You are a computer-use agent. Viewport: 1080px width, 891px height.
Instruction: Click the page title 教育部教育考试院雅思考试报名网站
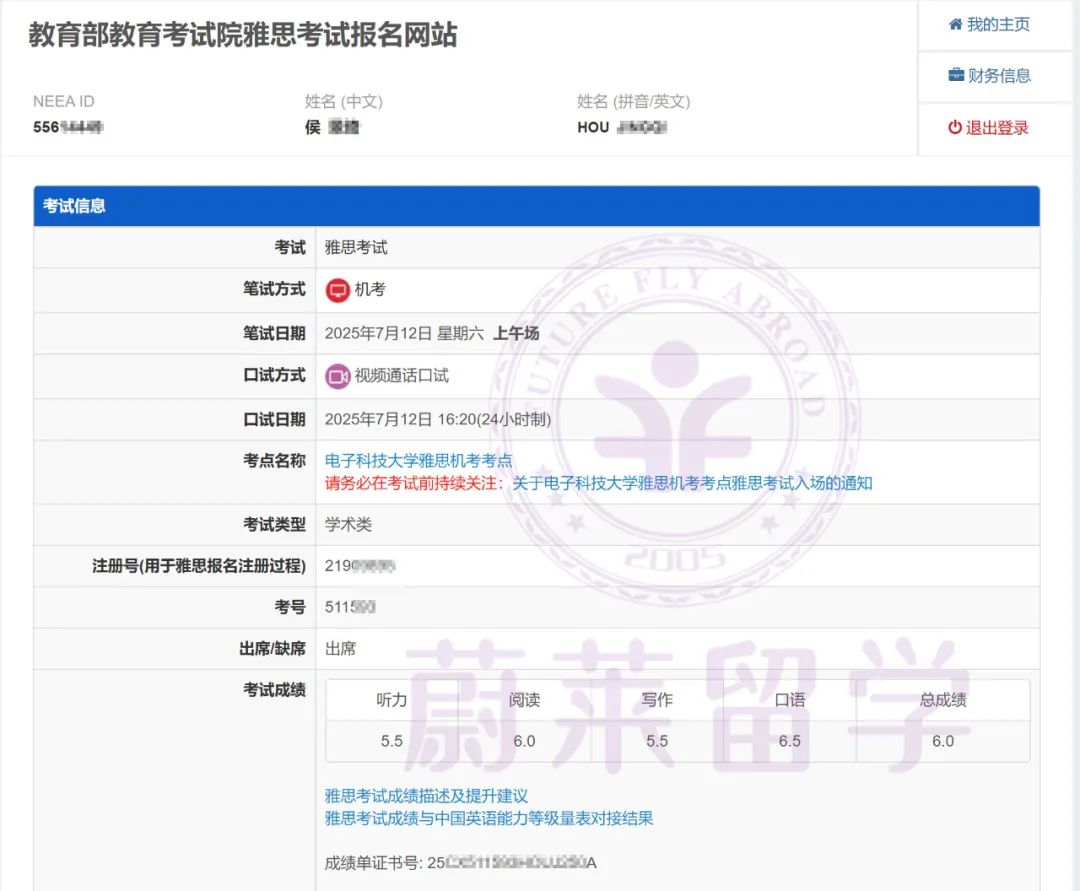242,34
